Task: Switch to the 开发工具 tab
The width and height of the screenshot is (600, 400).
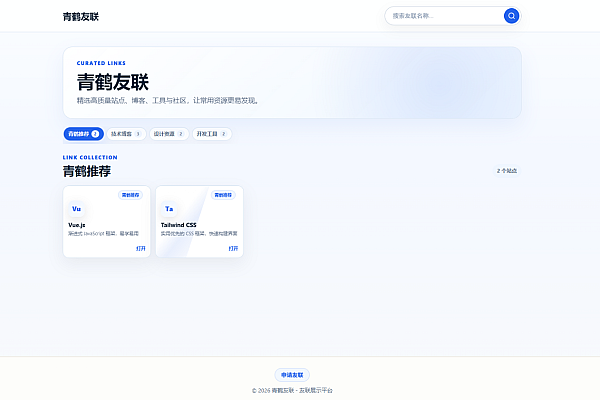Action: pyautogui.click(x=212, y=134)
